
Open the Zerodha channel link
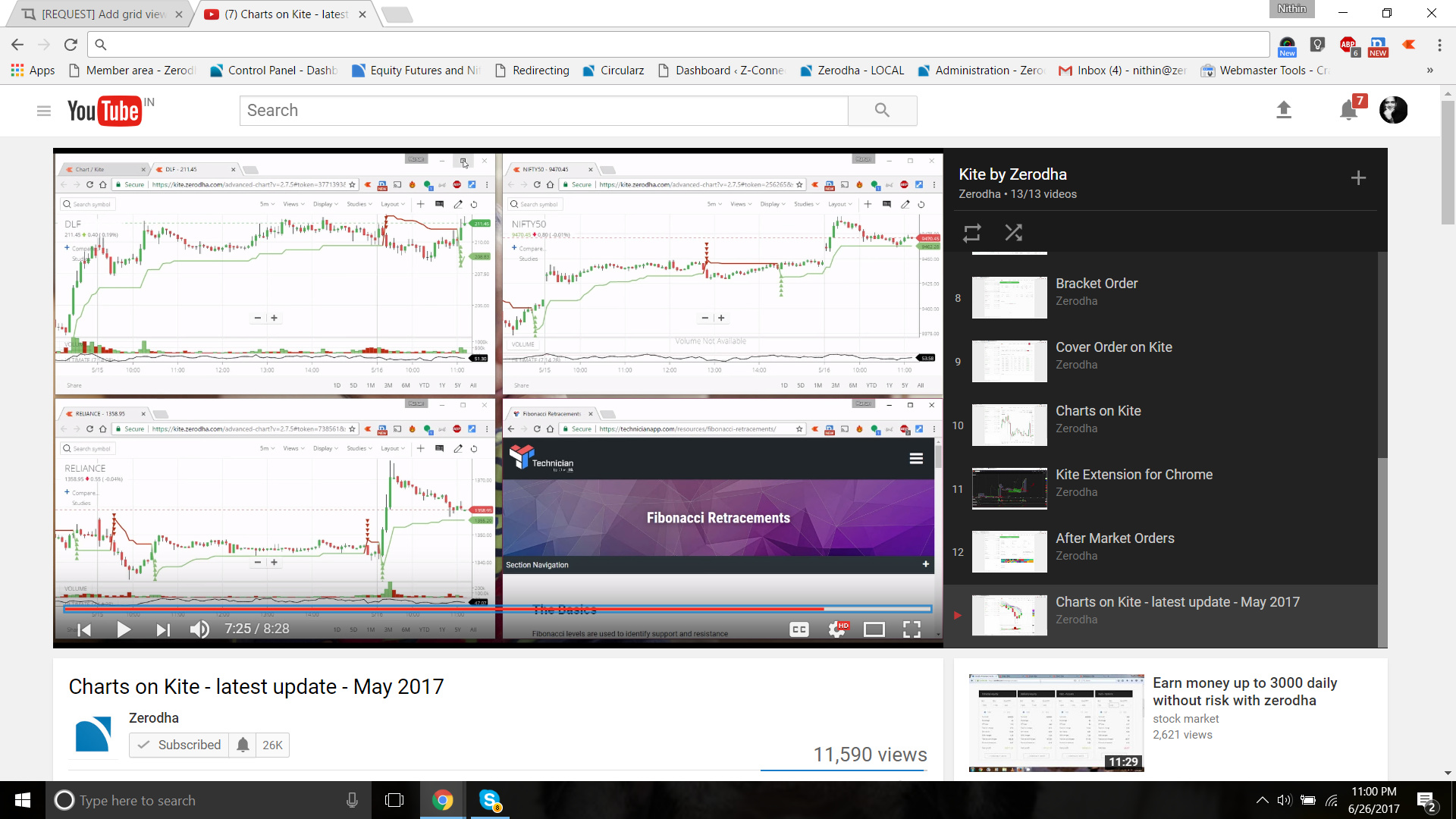click(153, 718)
